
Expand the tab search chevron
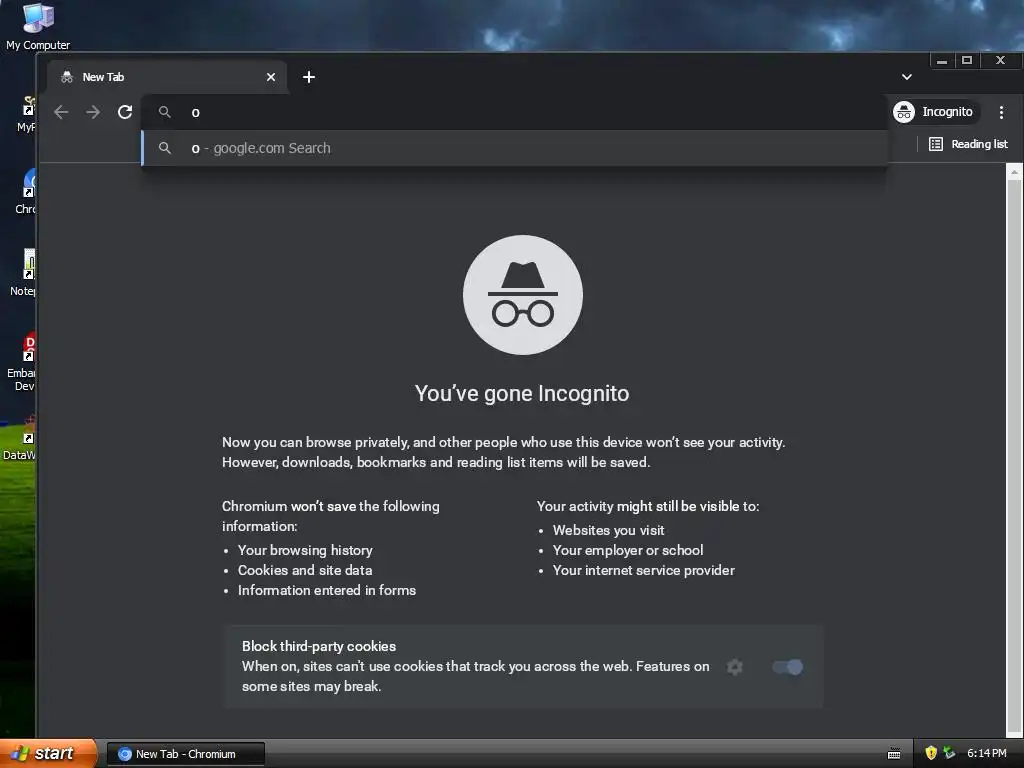[x=906, y=77]
